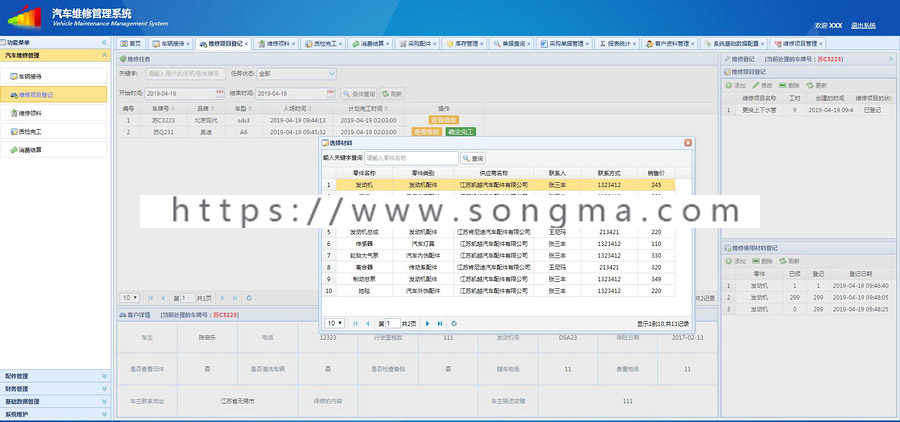Go to next page in 选择材料 dialog pager

coord(428,324)
